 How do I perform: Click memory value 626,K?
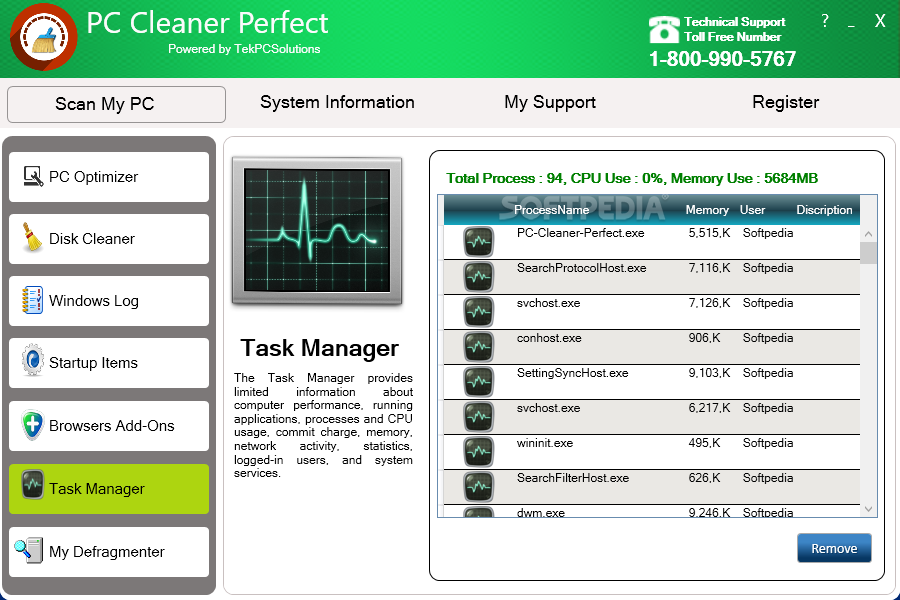pyautogui.click(x=704, y=478)
